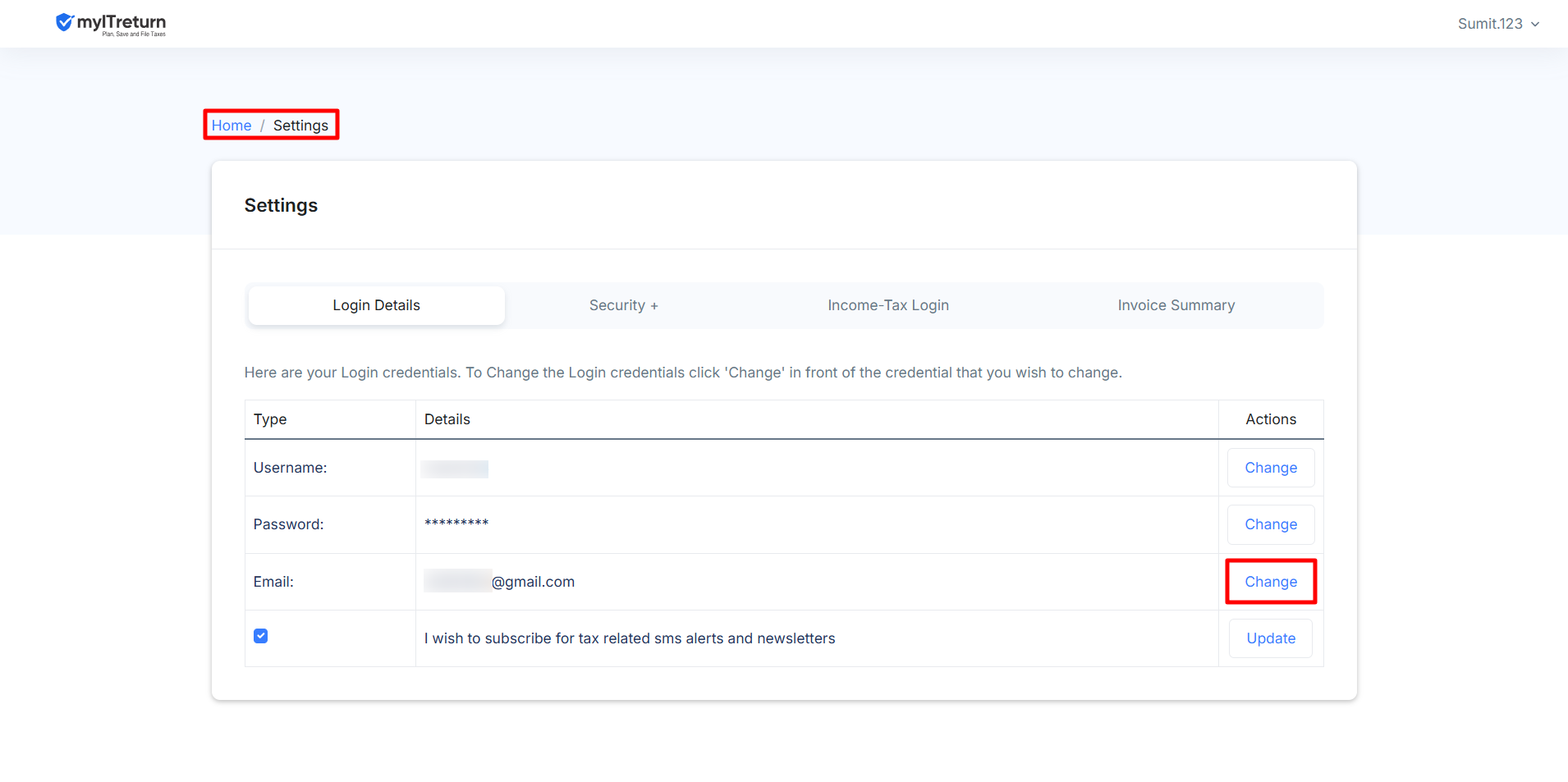Click Change for the Username row
This screenshot has height=782, width=1568.
pos(1271,468)
